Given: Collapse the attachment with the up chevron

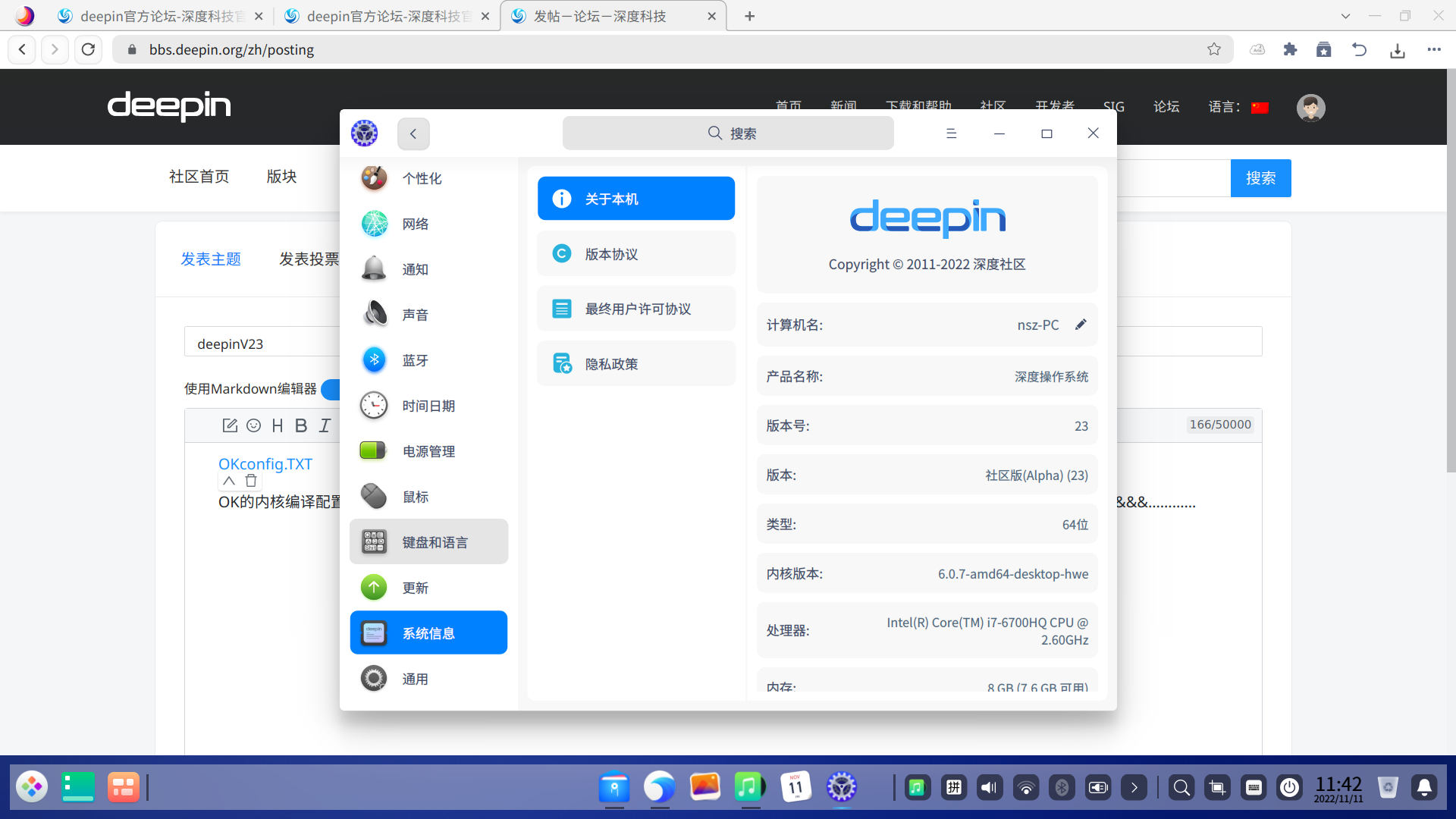Looking at the screenshot, I should pyautogui.click(x=229, y=481).
